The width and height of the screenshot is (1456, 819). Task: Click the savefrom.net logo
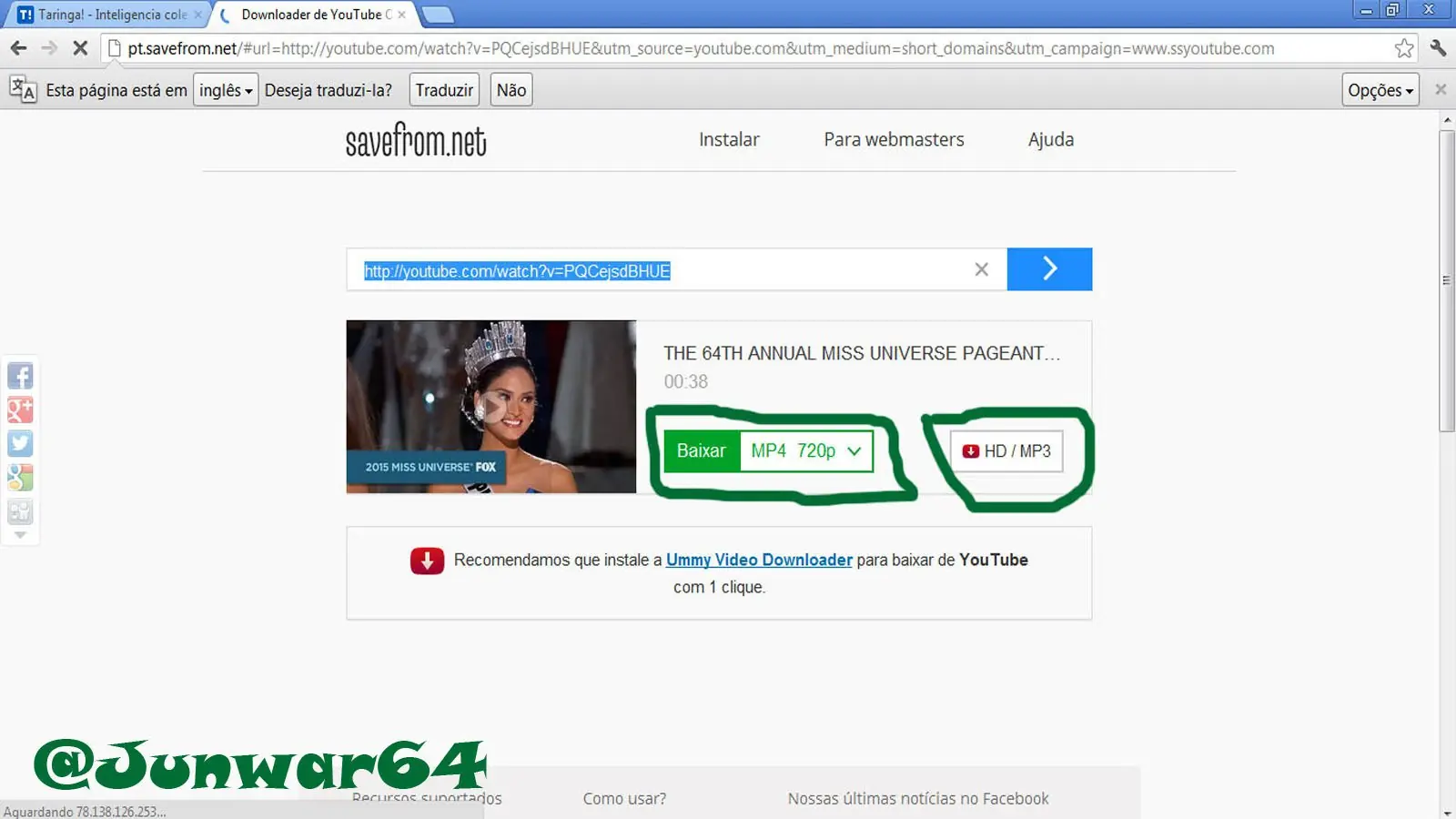click(x=416, y=140)
